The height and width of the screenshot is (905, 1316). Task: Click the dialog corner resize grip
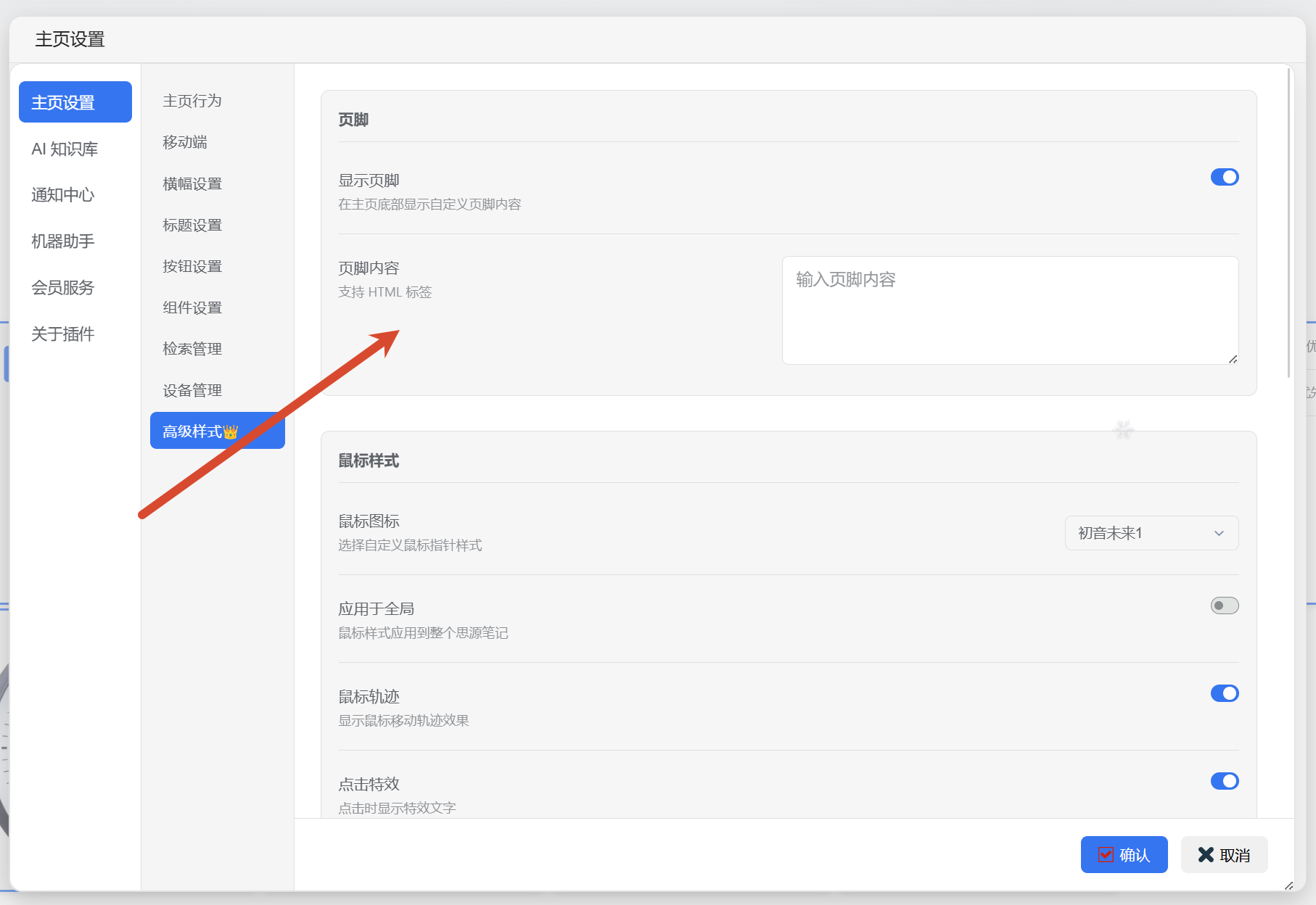point(1288,885)
